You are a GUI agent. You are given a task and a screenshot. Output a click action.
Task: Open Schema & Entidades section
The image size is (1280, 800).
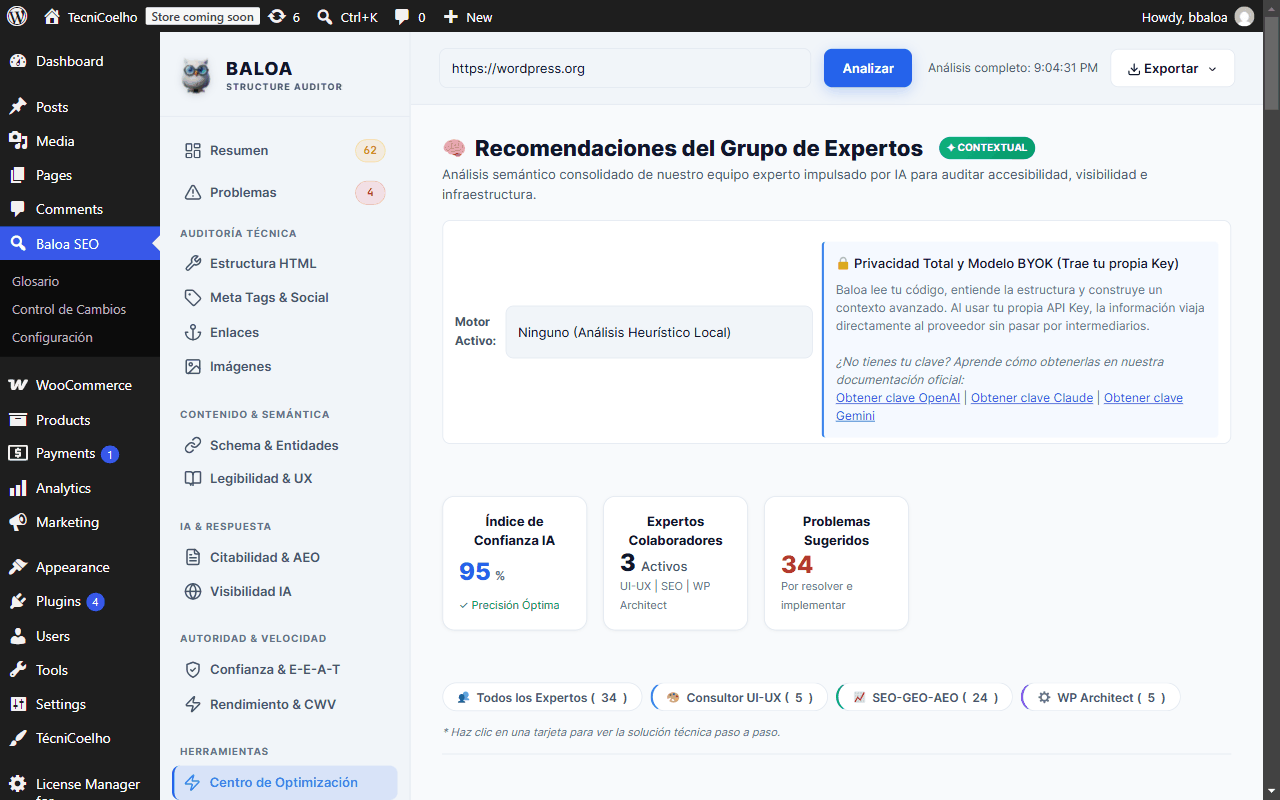284,445
